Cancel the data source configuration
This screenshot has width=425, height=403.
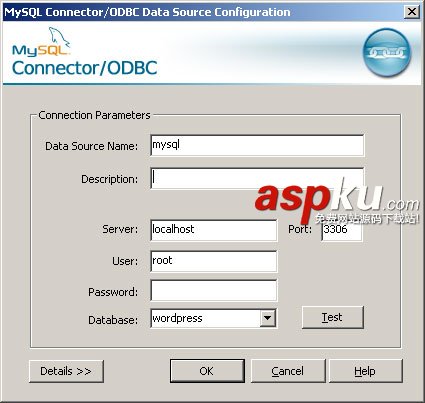(x=288, y=371)
